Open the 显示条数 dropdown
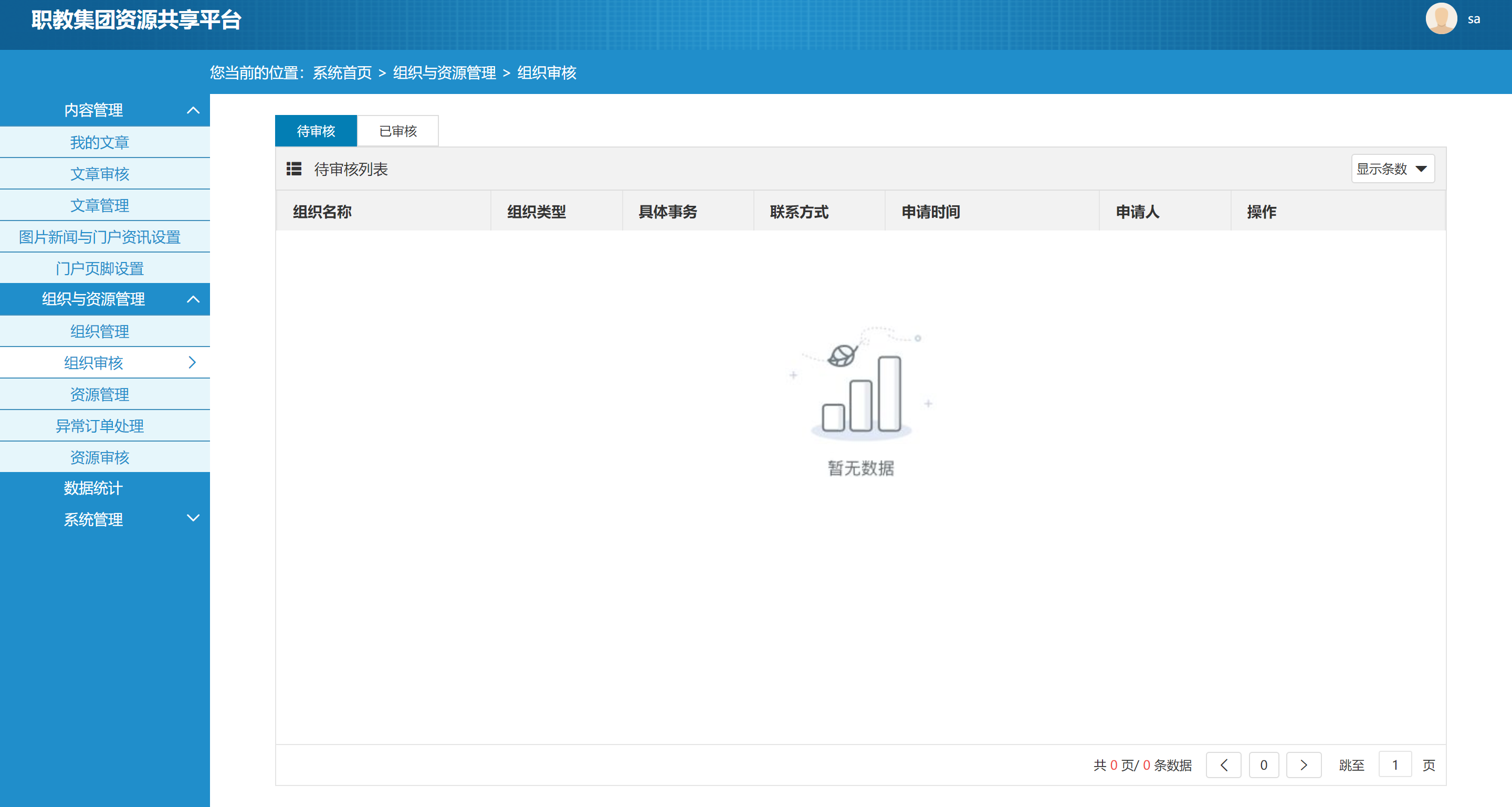This screenshot has width=1512, height=807. point(1392,169)
